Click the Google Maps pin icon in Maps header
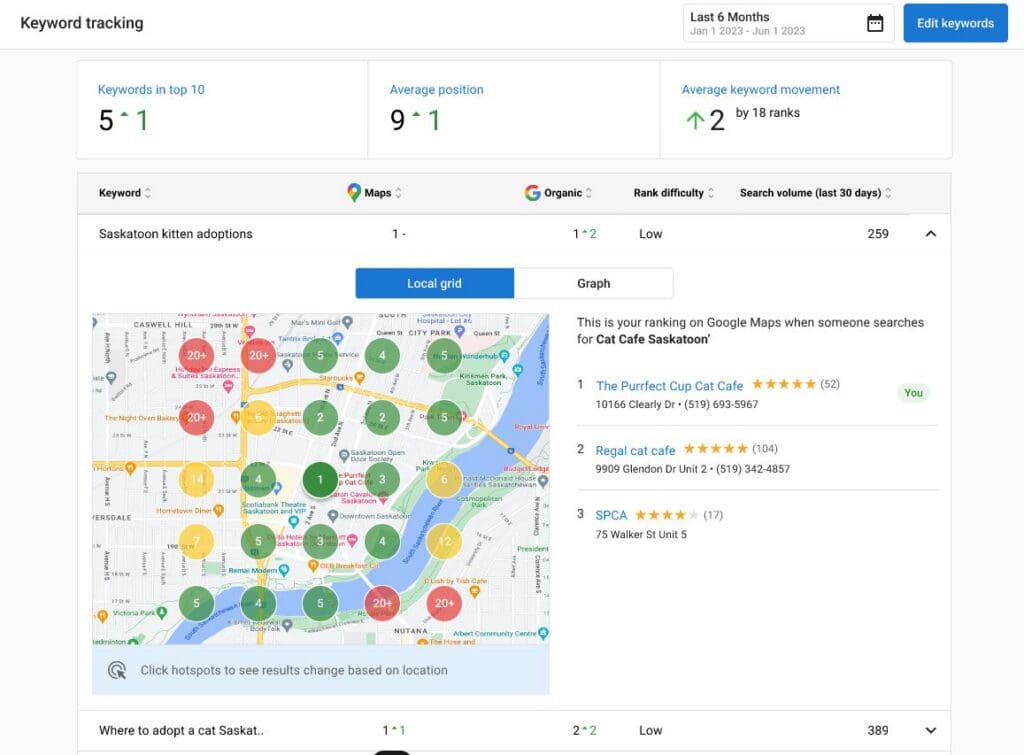This screenshot has height=755, width=1024. [354, 193]
